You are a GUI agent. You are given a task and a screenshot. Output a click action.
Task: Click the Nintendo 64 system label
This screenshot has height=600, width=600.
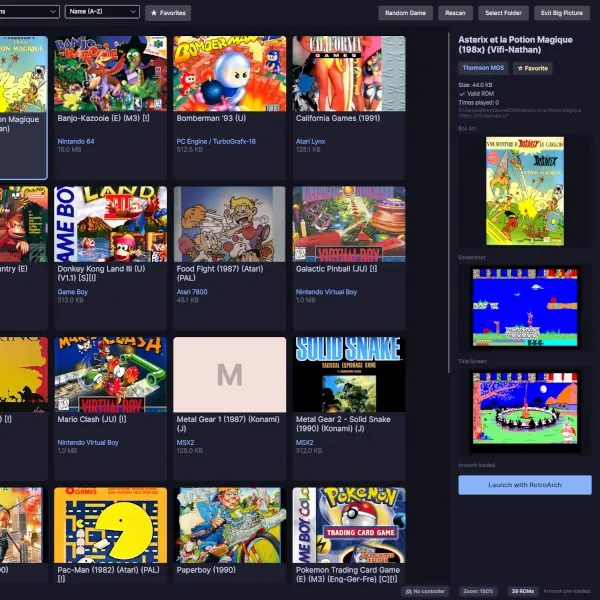(x=76, y=141)
